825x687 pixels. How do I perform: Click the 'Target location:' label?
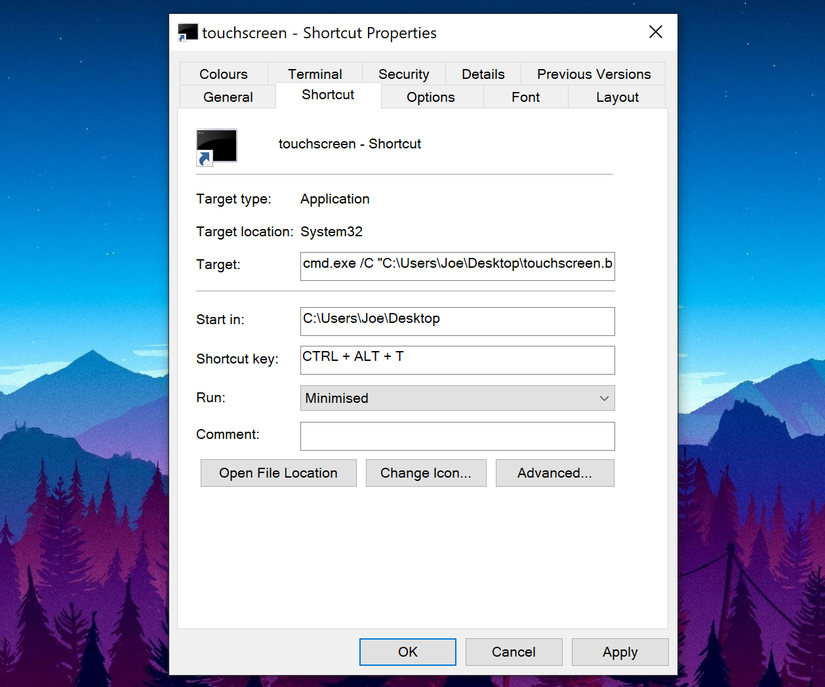click(245, 231)
